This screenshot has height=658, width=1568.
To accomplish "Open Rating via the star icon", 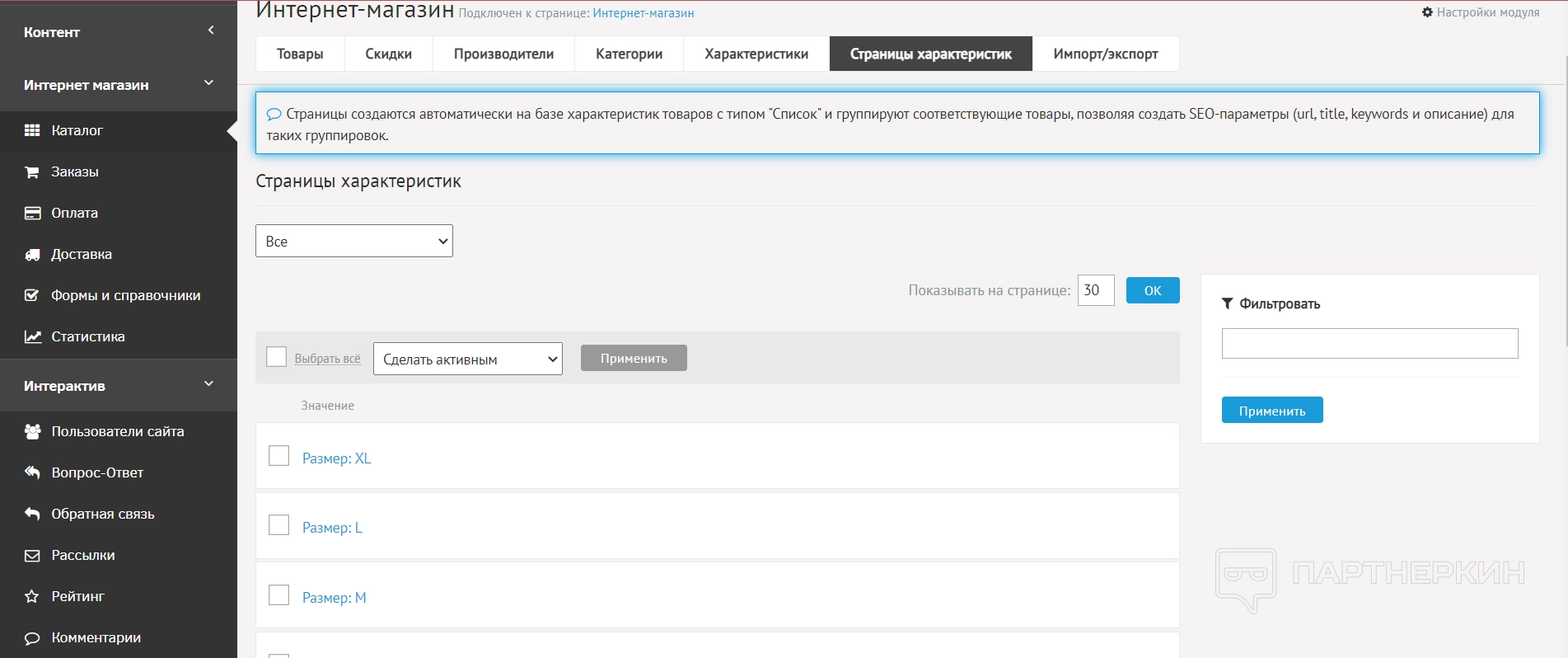I will point(32,596).
